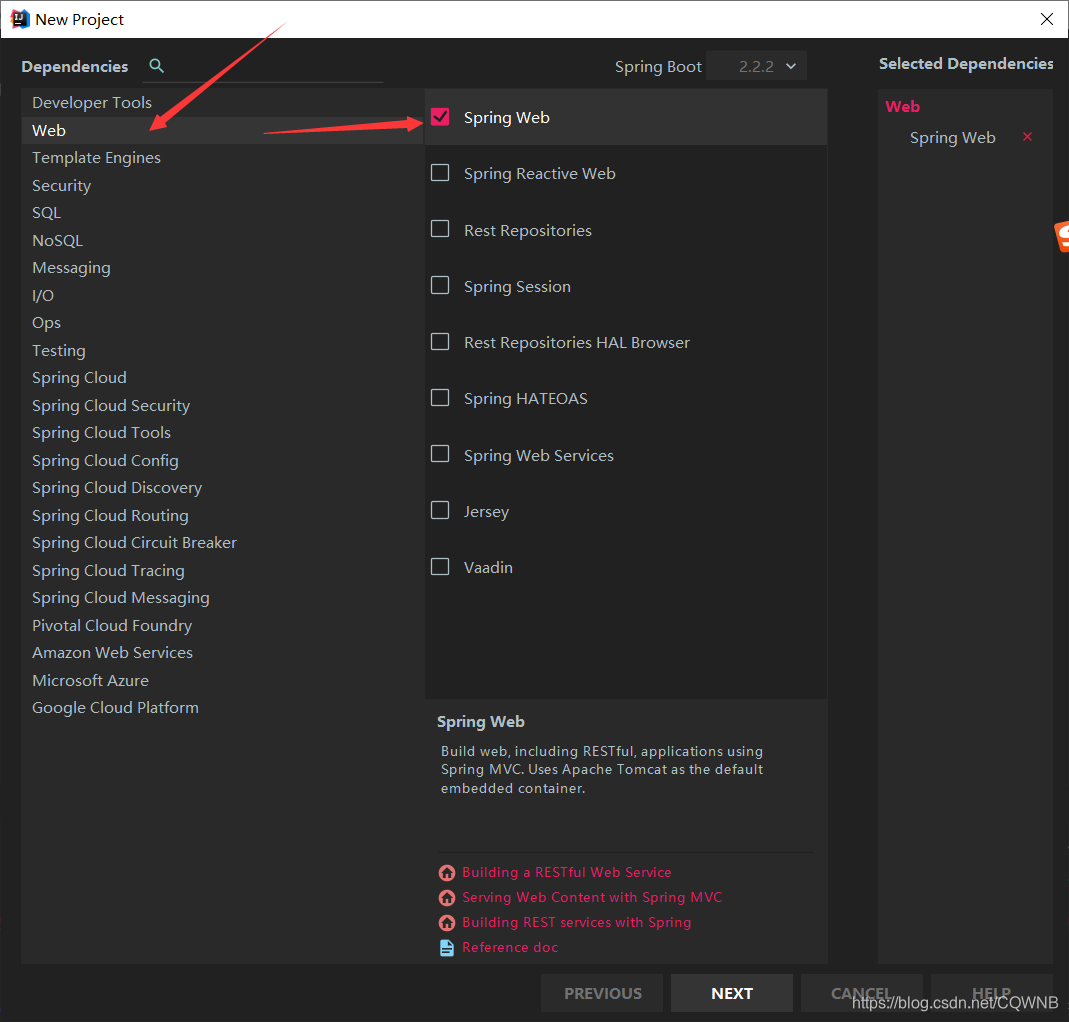Image resolution: width=1069 pixels, height=1022 pixels.
Task: Open Amazon Web Services category
Action: point(222,653)
